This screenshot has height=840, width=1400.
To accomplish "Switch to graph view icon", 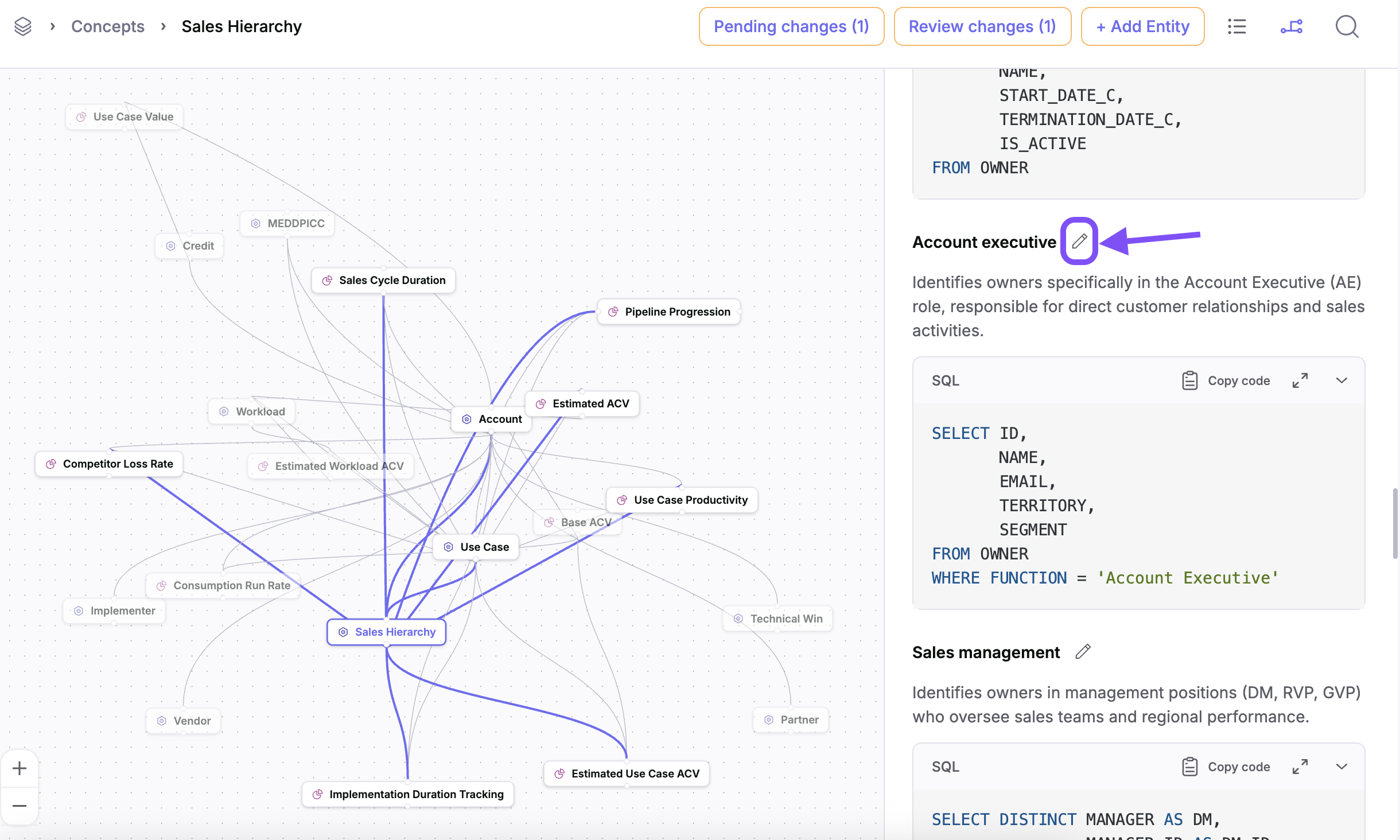I will (x=1292, y=26).
